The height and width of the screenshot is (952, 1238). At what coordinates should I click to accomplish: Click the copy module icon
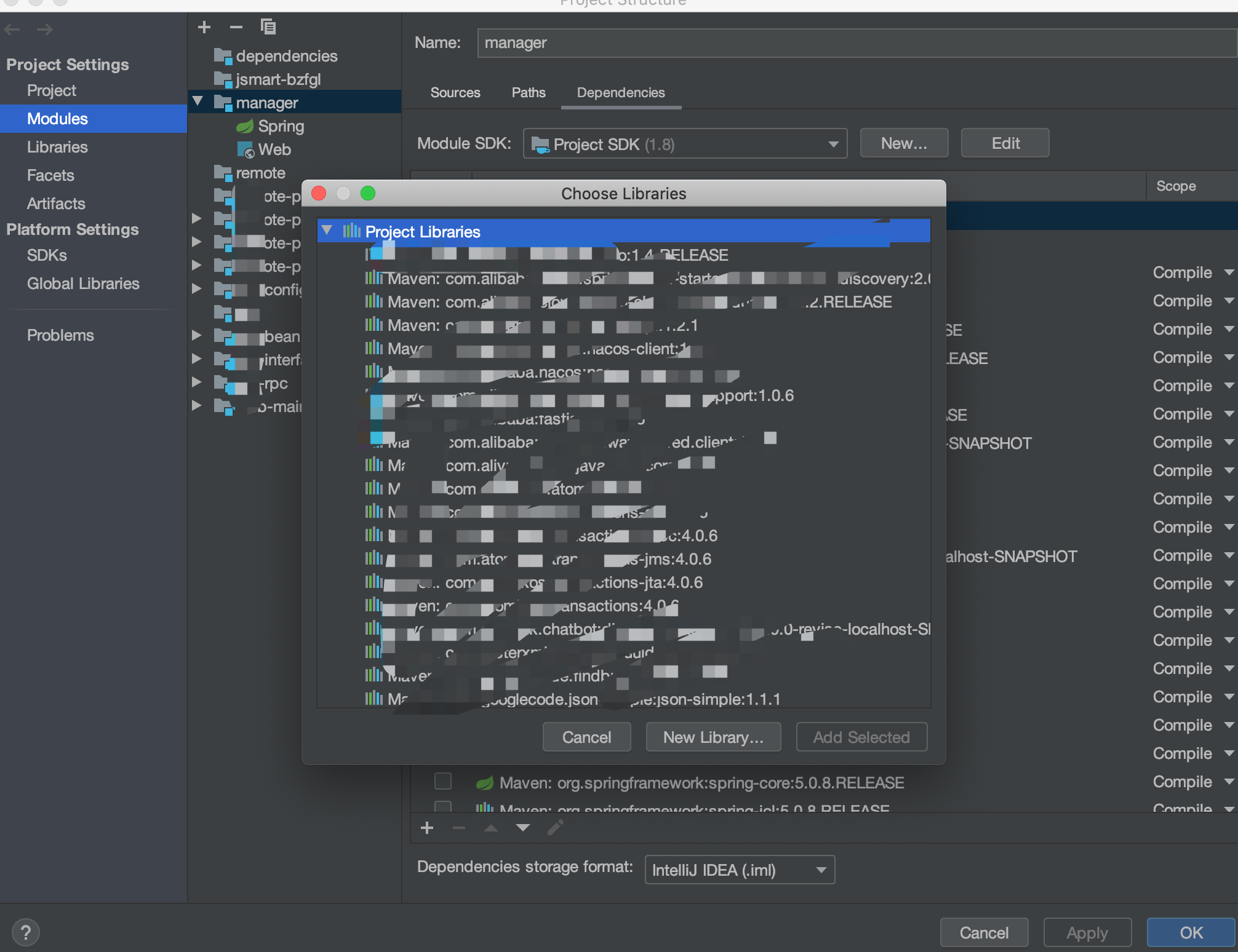[268, 27]
